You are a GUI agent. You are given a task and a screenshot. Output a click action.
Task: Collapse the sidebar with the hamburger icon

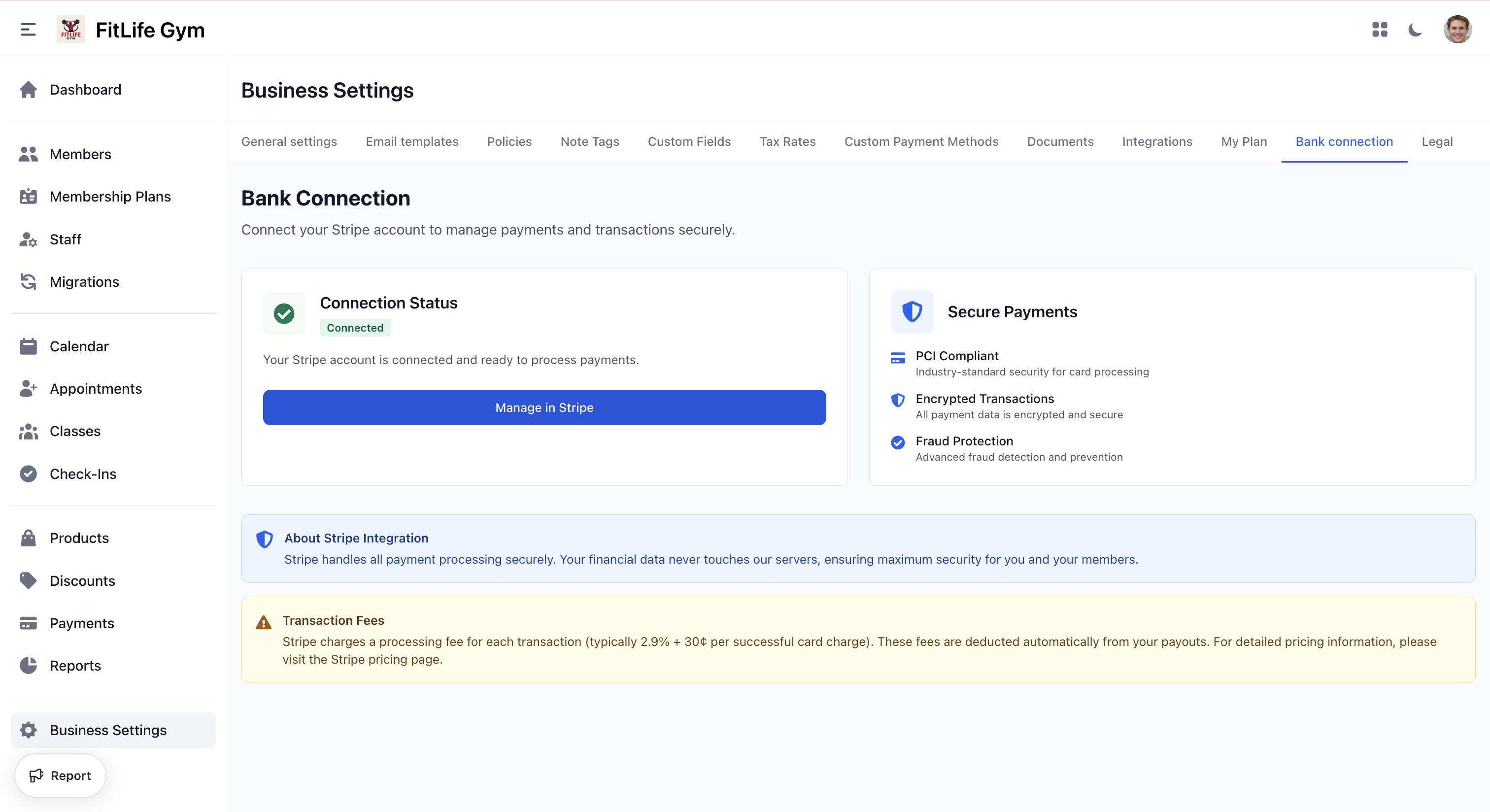(x=27, y=30)
